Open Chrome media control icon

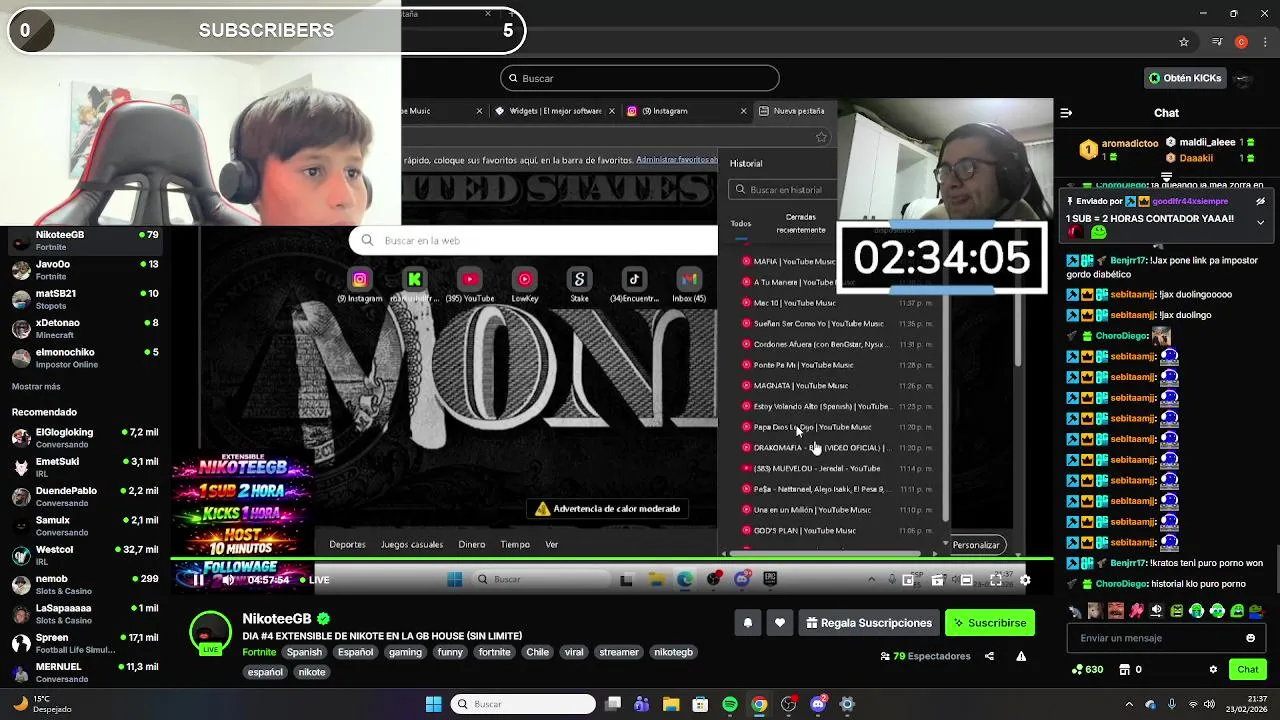pyautogui.click(x=1217, y=42)
